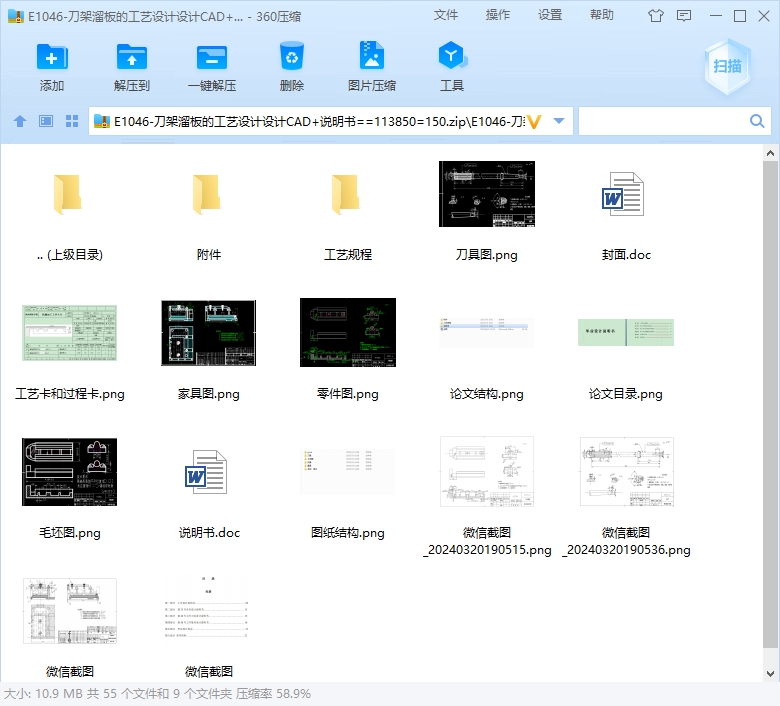Open the 帮助 menu
Screen dimensions: 780x706
[x=602, y=15]
